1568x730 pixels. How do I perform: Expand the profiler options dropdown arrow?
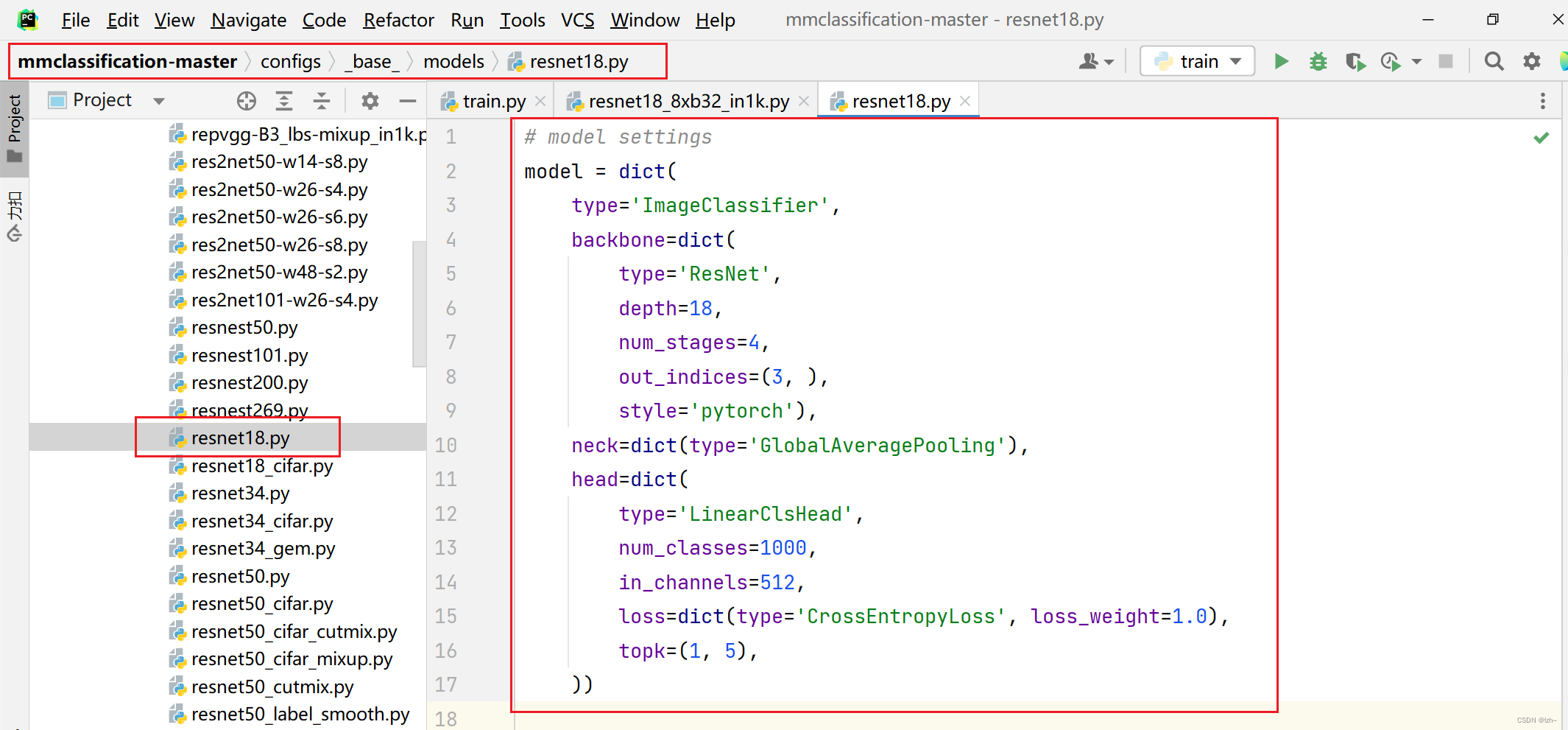[x=1416, y=62]
